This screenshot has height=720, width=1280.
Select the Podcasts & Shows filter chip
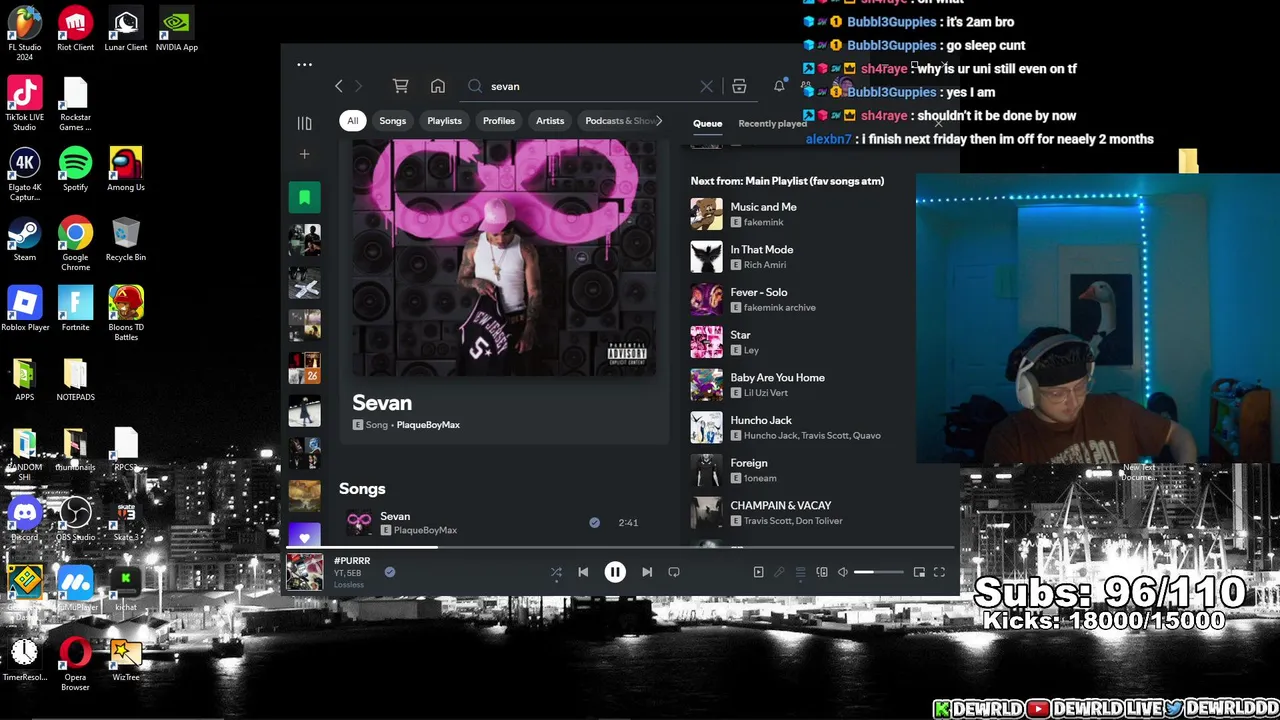tap(616, 121)
